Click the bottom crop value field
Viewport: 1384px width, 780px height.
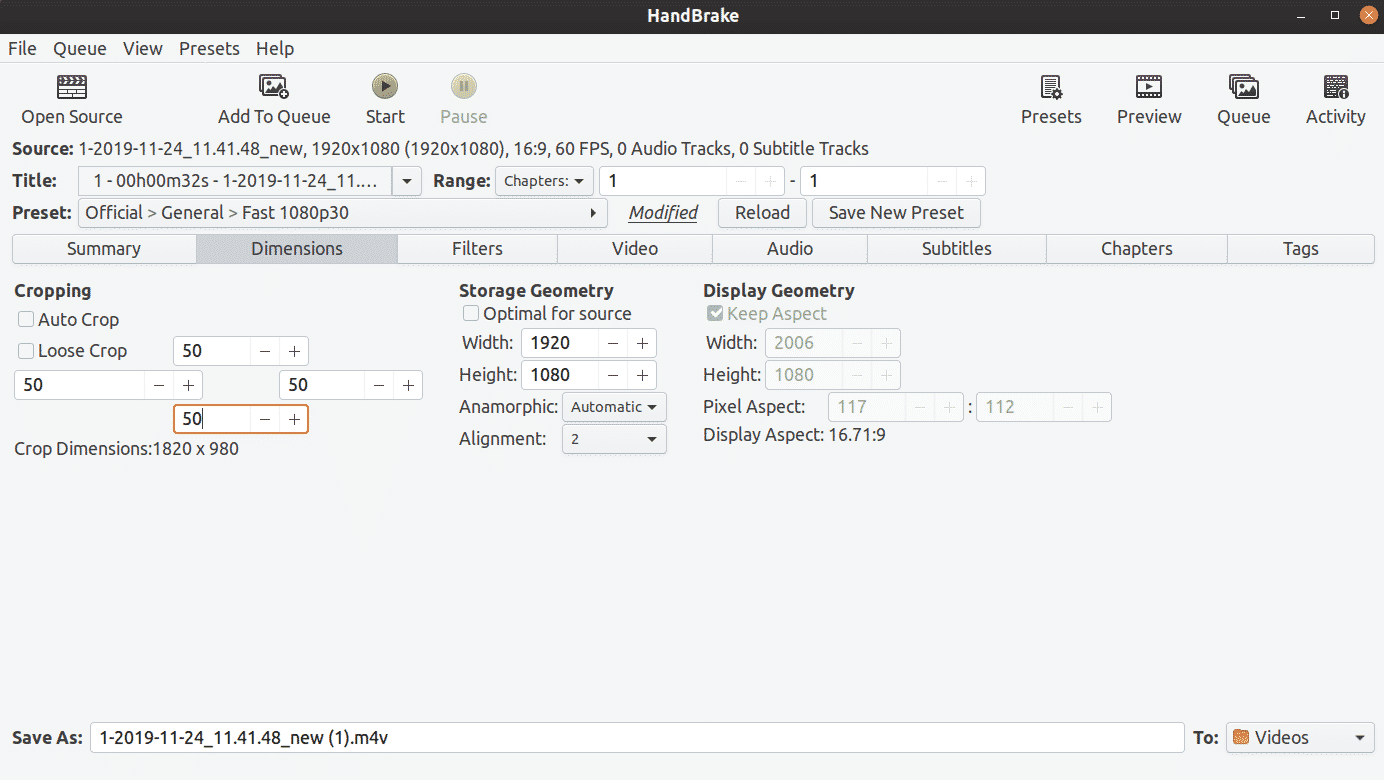click(212, 419)
